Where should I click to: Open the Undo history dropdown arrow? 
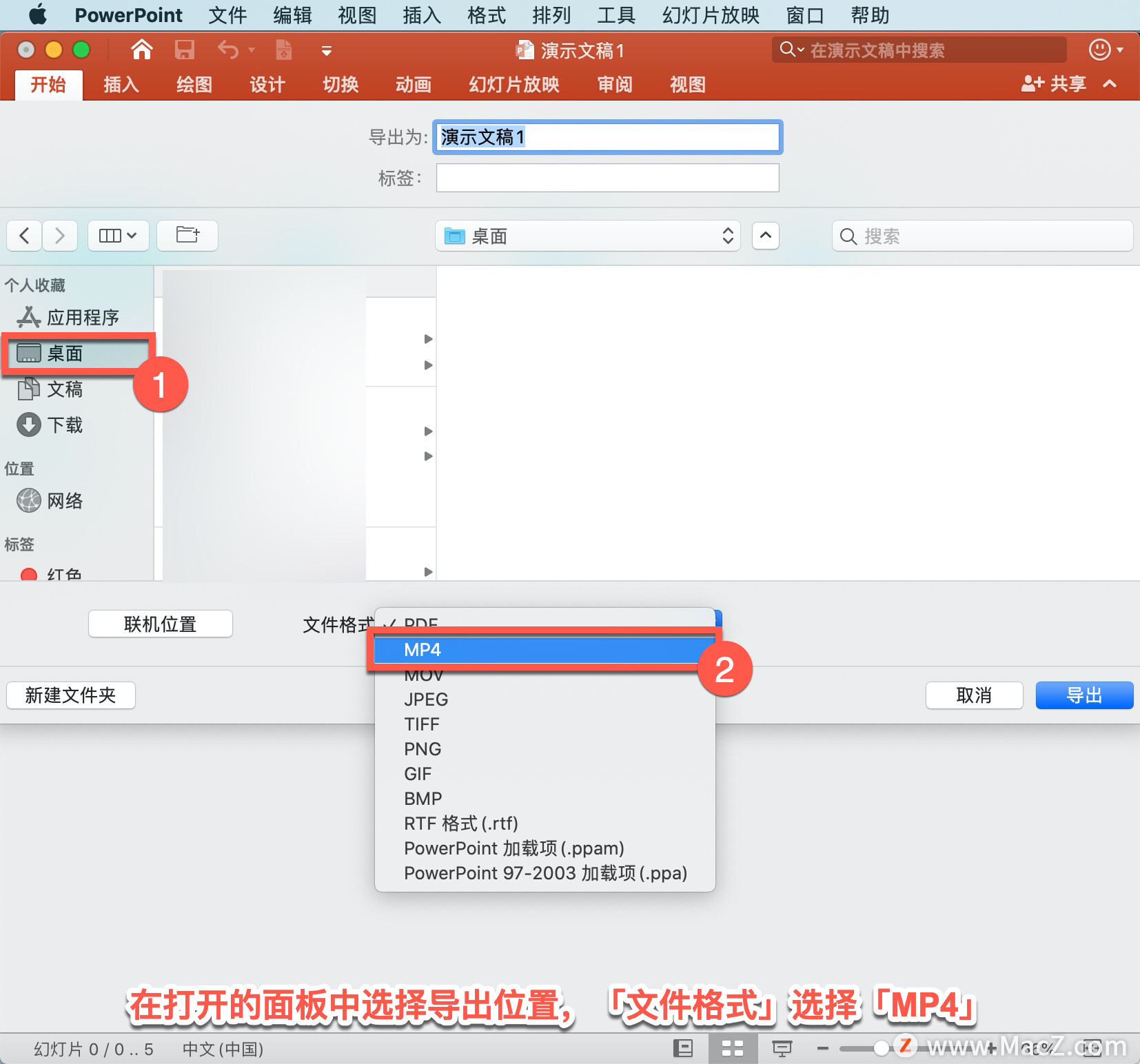point(252,50)
